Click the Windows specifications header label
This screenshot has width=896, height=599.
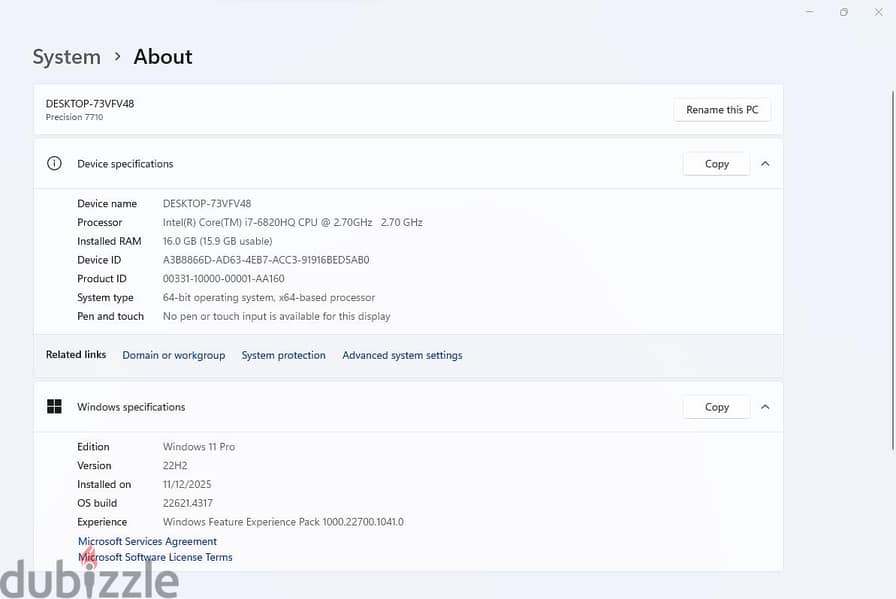131,406
